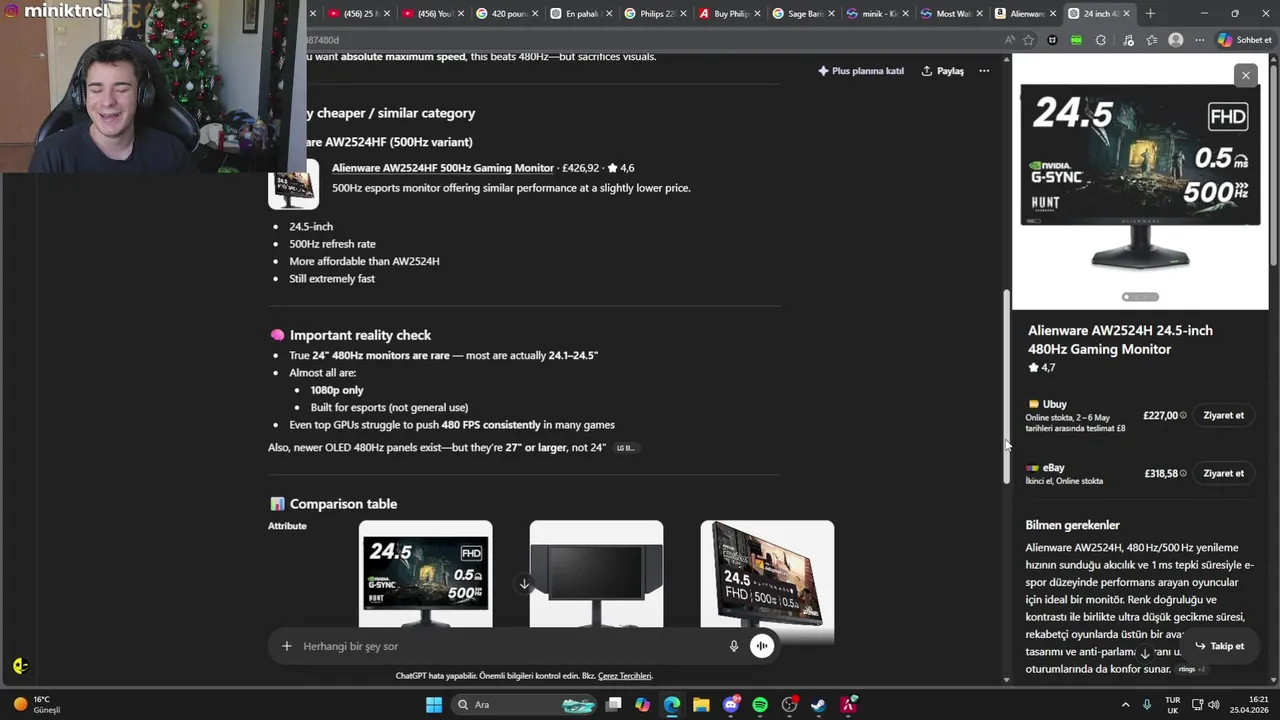Close the product side panel
The image size is (1280, 720).
click(1246, 75)
